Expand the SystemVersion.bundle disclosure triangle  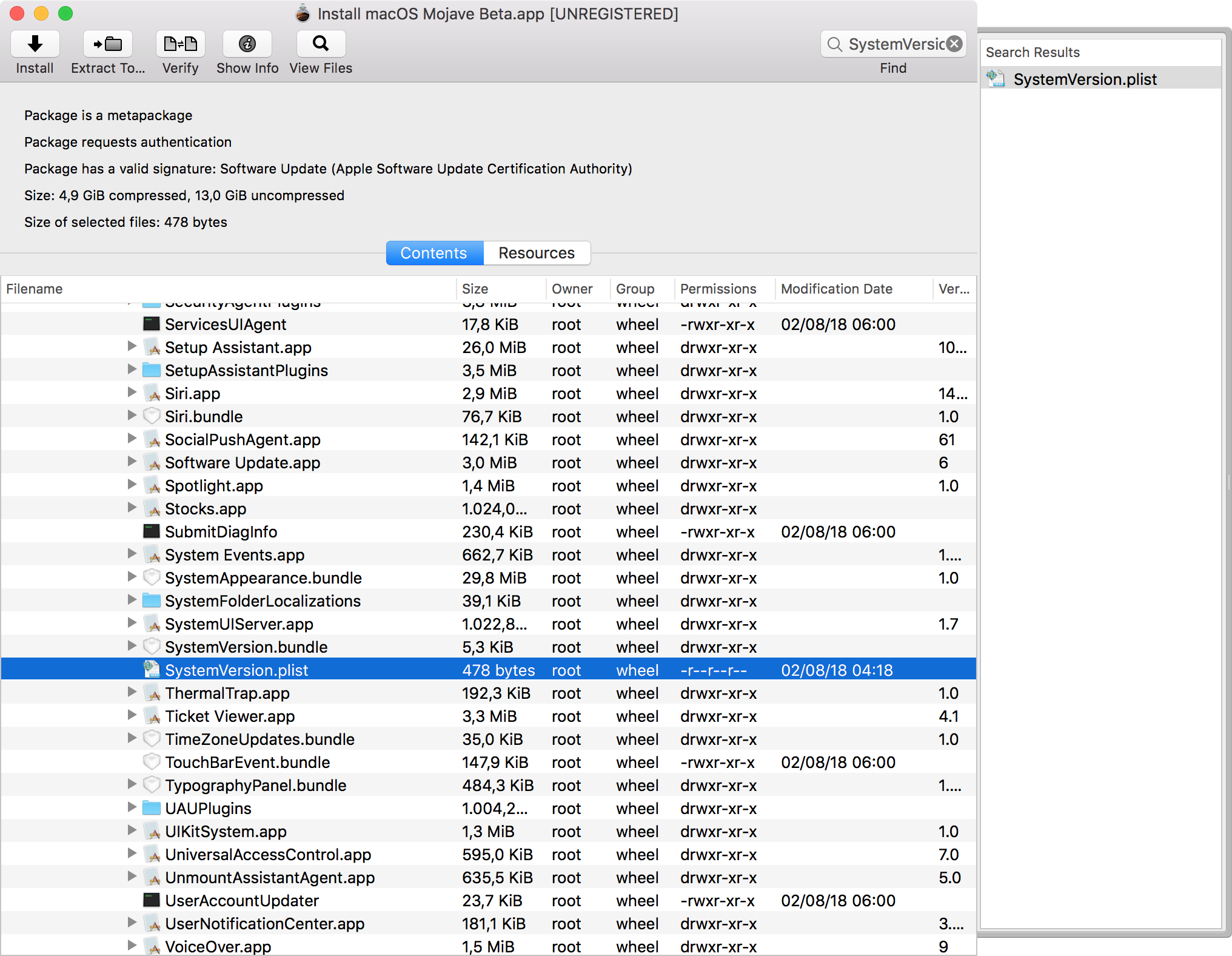(132, 646)
